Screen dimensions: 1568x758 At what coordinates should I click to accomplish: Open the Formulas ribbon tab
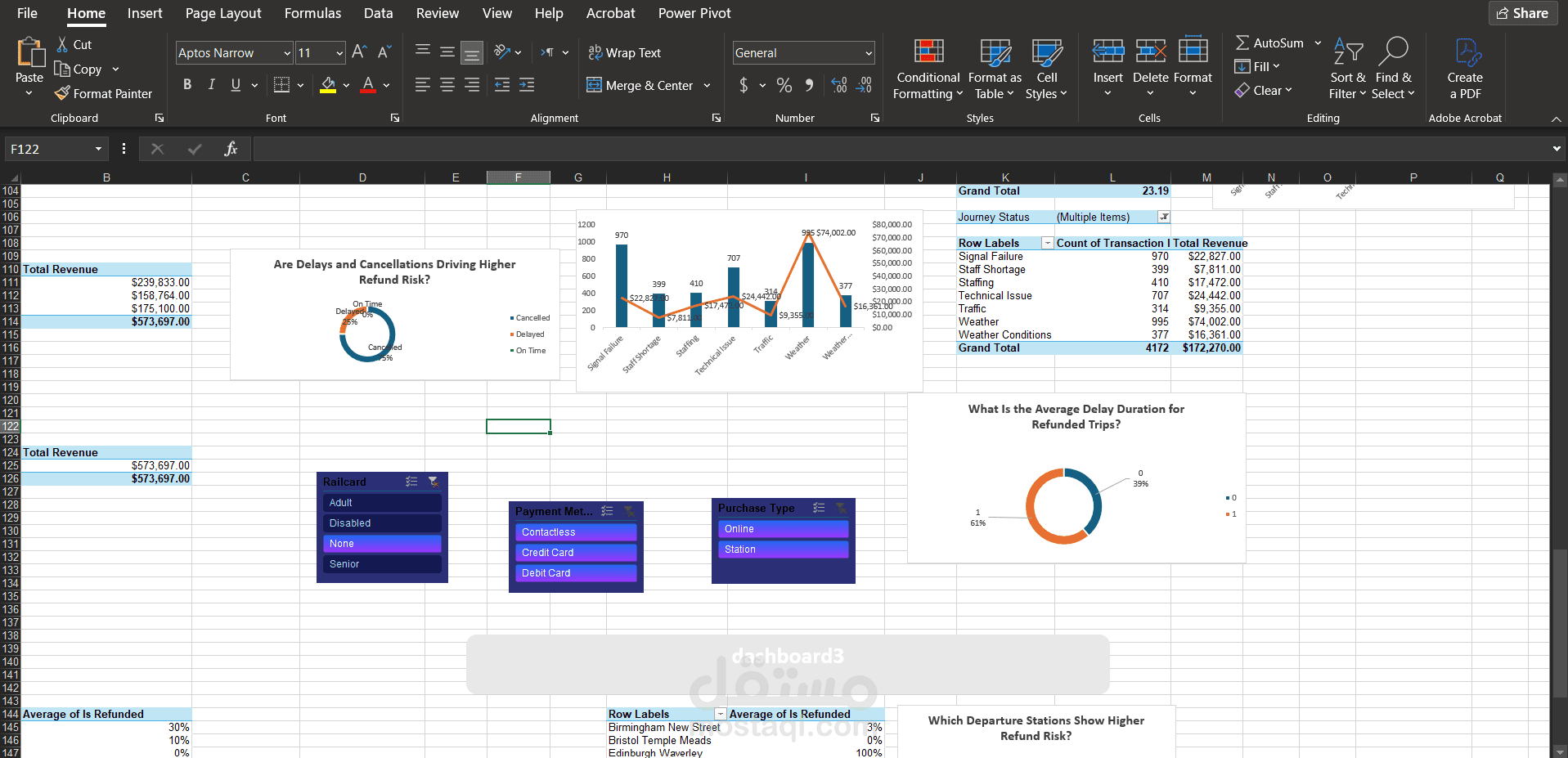point(312,13)
